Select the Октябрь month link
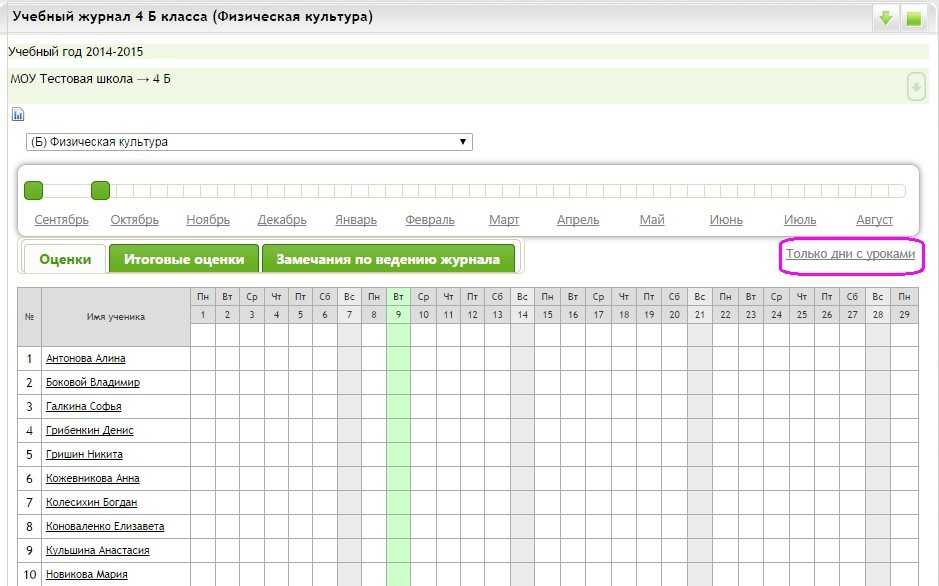 point(135,220)
